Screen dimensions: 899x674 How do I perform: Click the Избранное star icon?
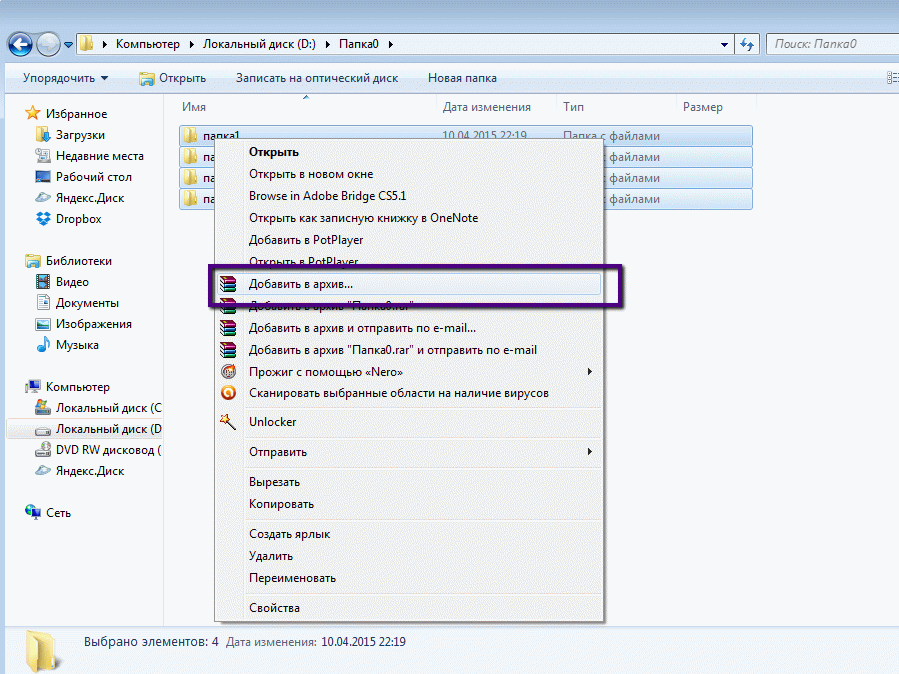33,113
